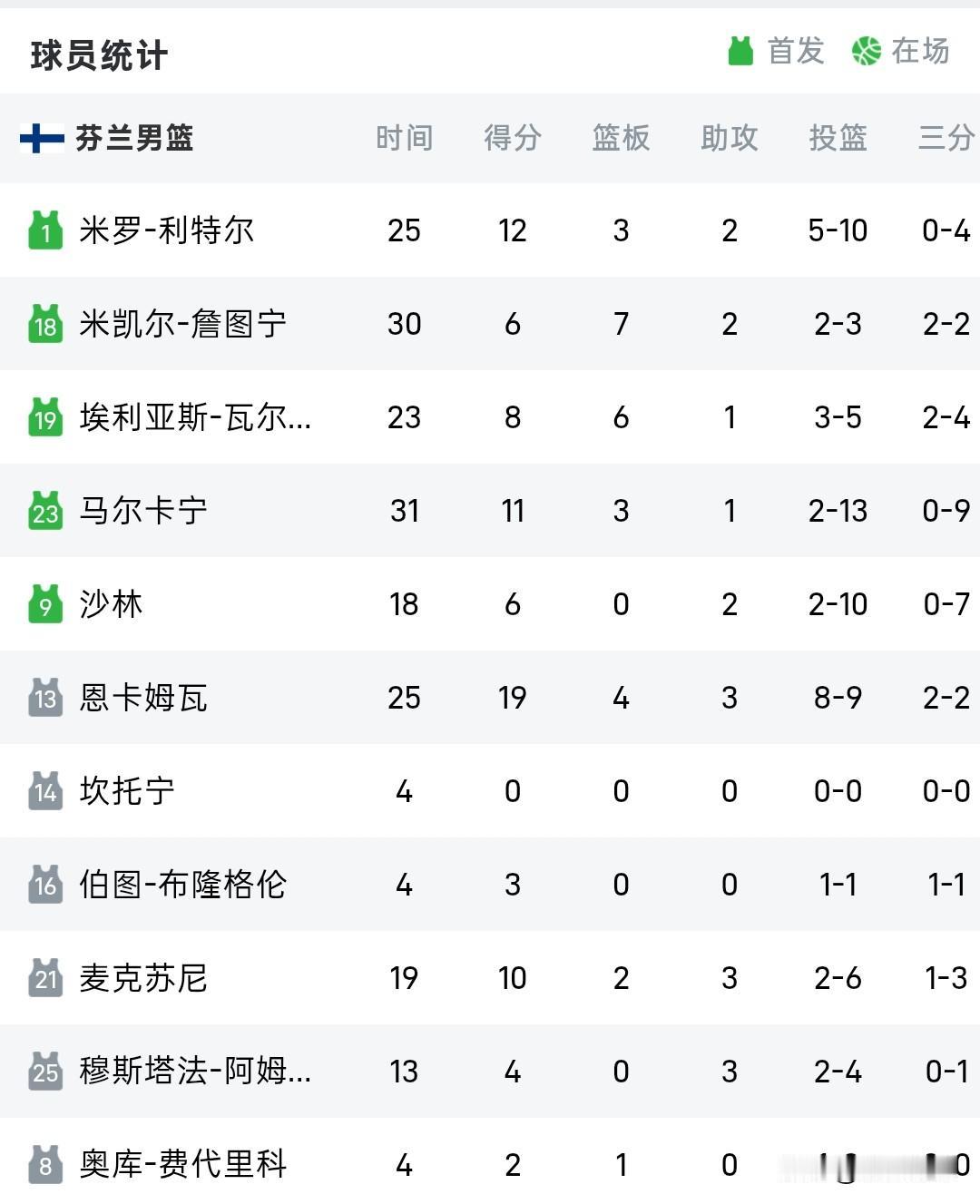Sort by 篮板 column header
Screen dimensions: 980x1204
click(621, 138)
